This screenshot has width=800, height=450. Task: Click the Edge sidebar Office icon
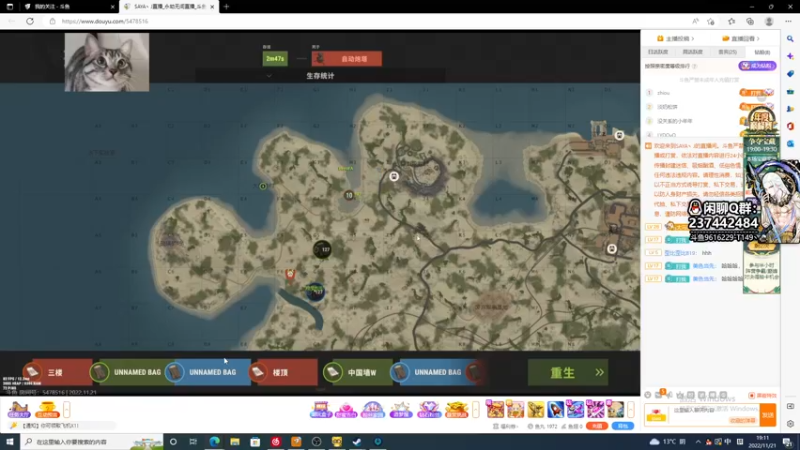pyautogui.click(x=790, y=126)
